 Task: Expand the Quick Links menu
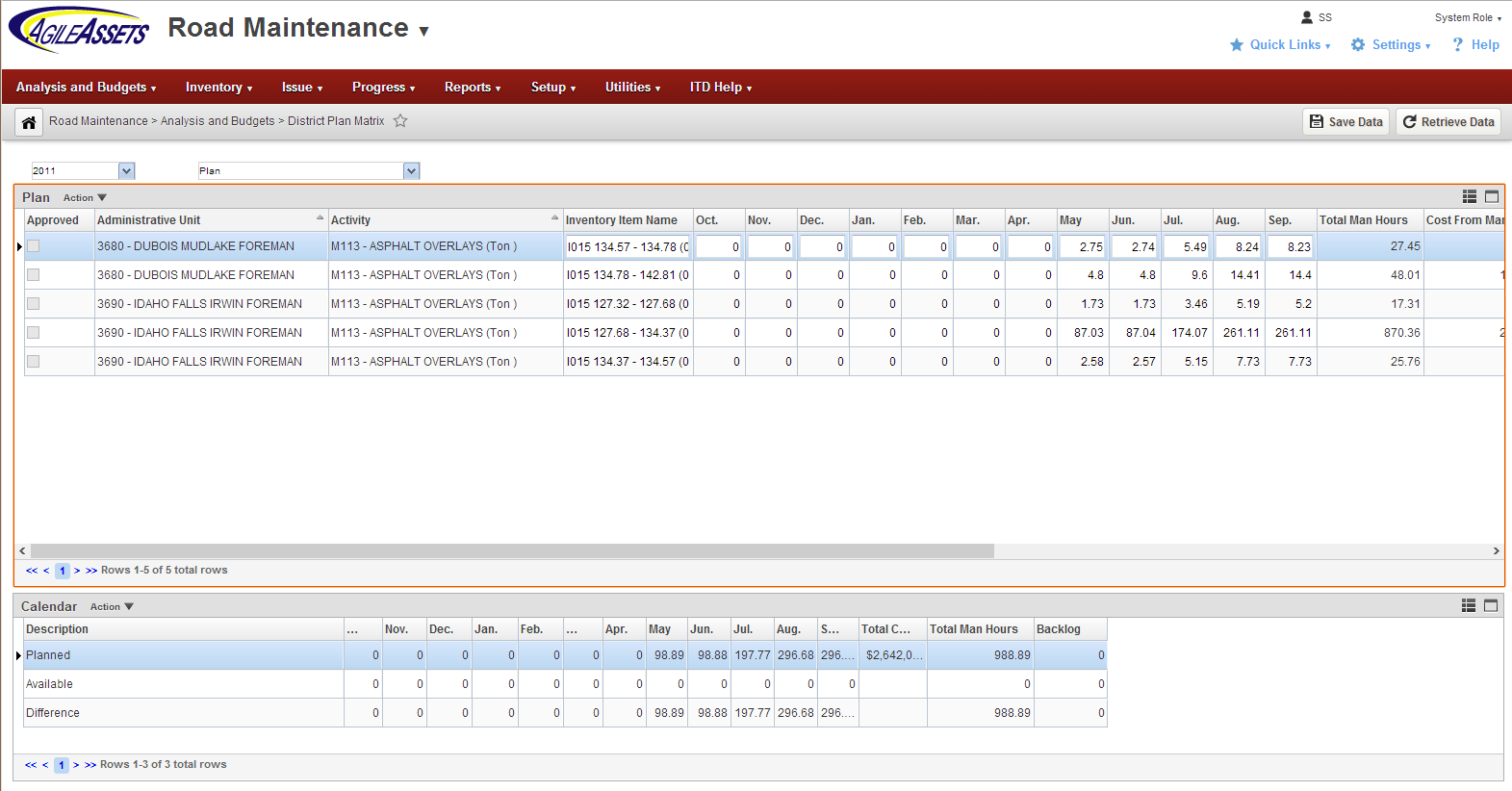pyautogui.click(x=1281, y=44)
